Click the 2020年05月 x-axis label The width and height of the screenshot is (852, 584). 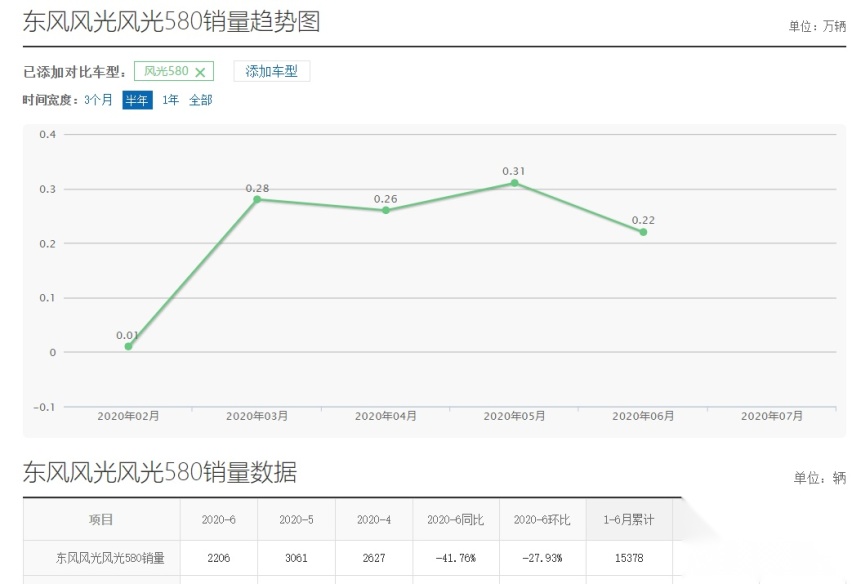pos(515,416)
